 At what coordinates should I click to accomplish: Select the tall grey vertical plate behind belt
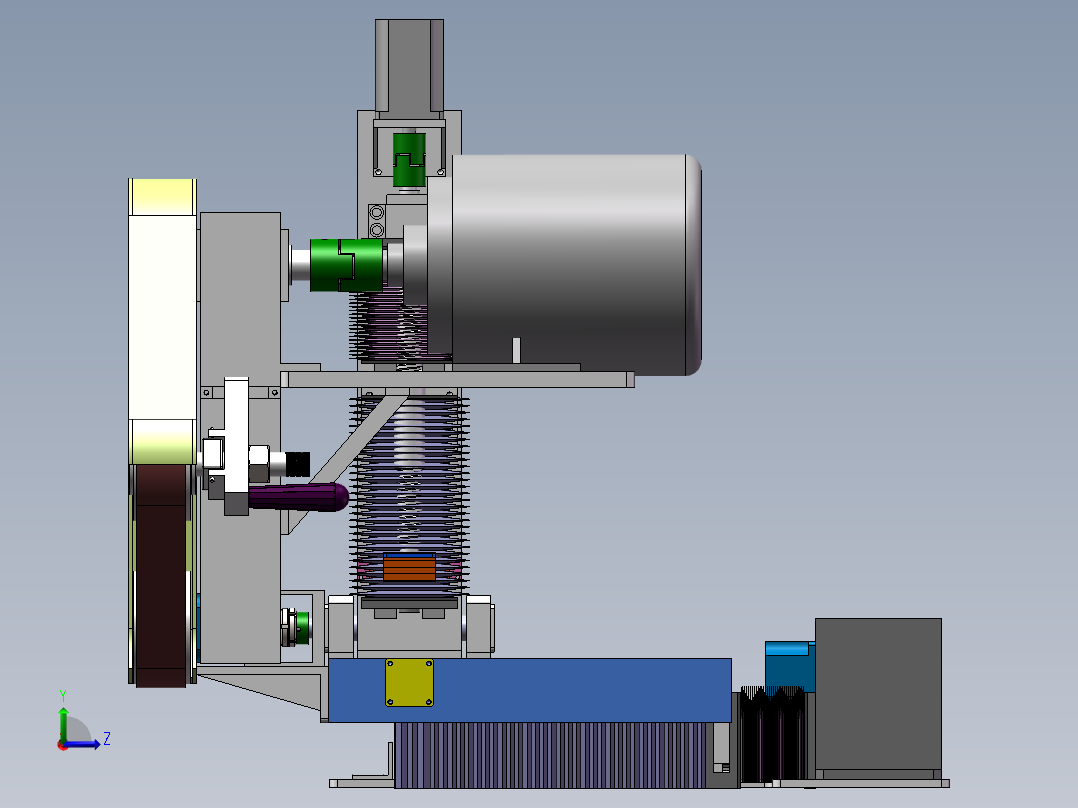(240, 437)
